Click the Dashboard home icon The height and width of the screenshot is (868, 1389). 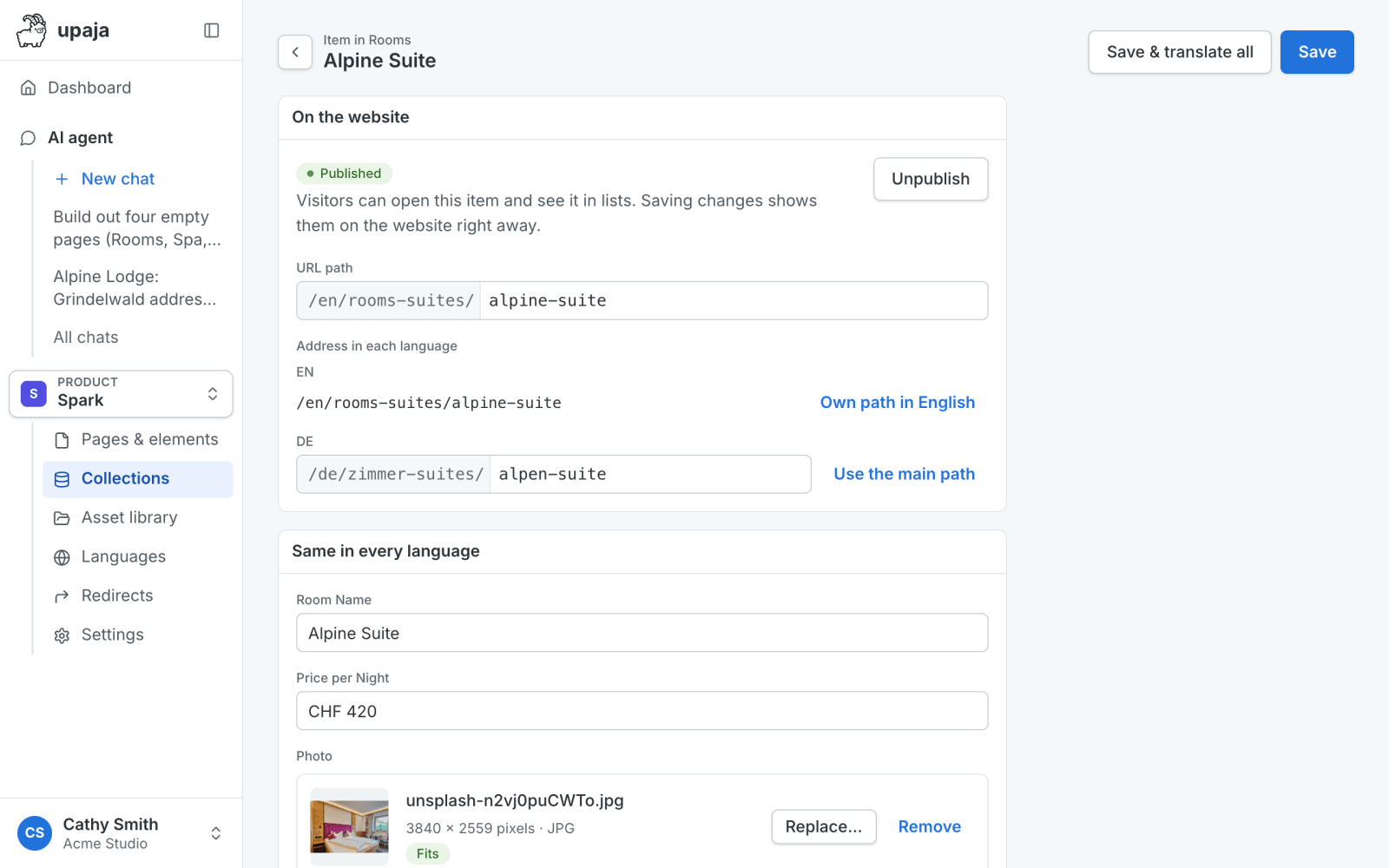(29, 88)
